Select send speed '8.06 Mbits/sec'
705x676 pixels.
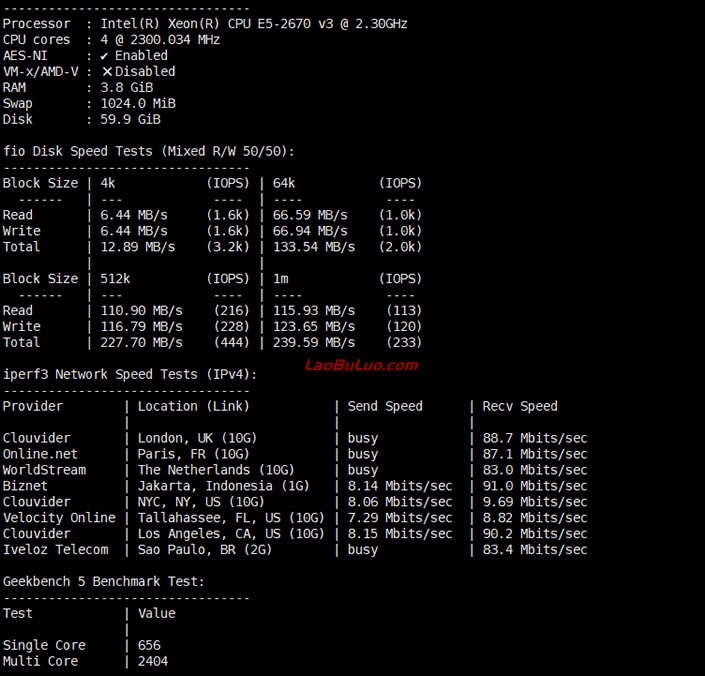(400, 503)
